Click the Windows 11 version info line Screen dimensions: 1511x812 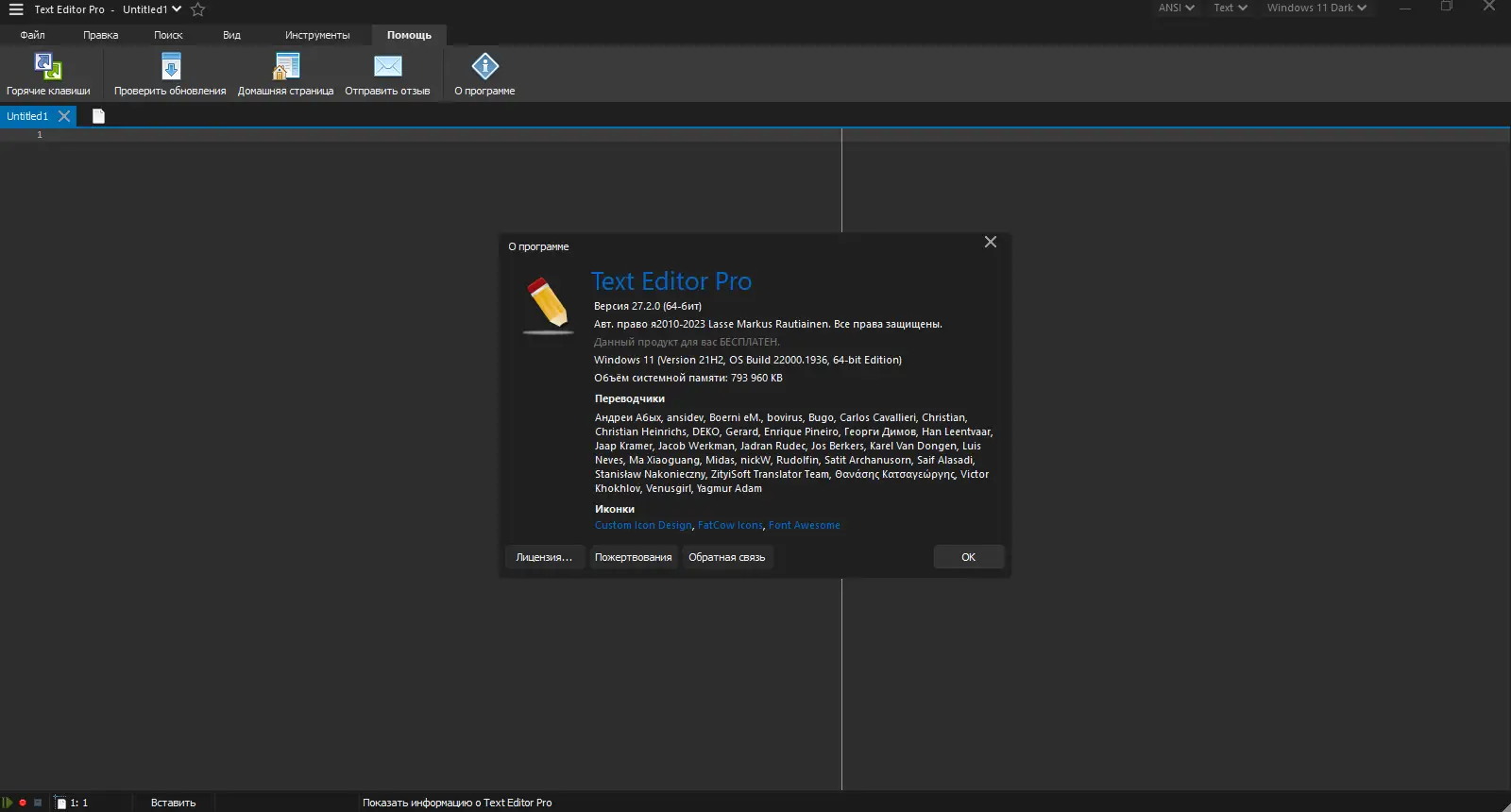tap(748, 360)
